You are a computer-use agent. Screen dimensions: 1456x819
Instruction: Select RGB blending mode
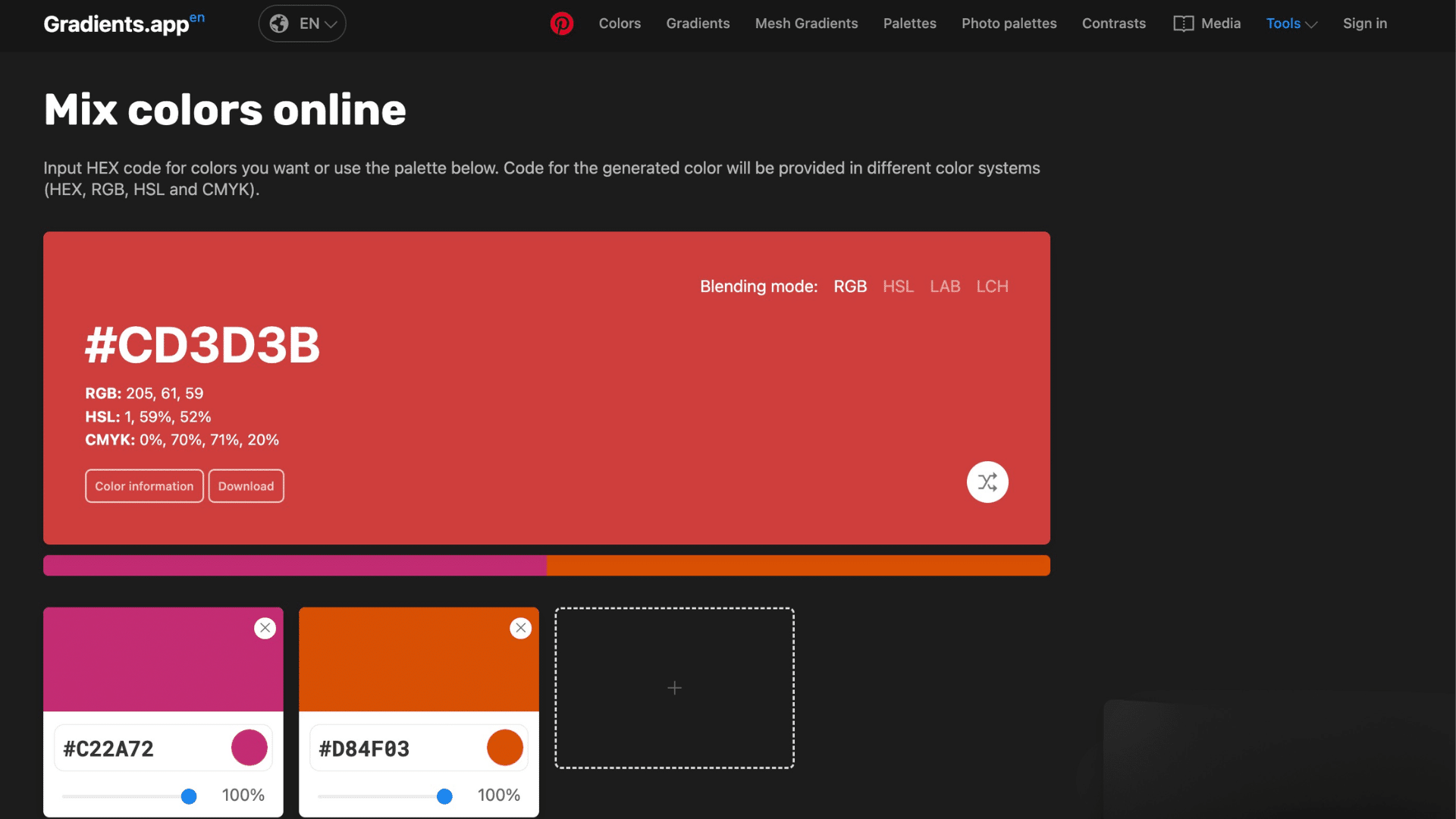pyautogui.click(x=850, y=287)
